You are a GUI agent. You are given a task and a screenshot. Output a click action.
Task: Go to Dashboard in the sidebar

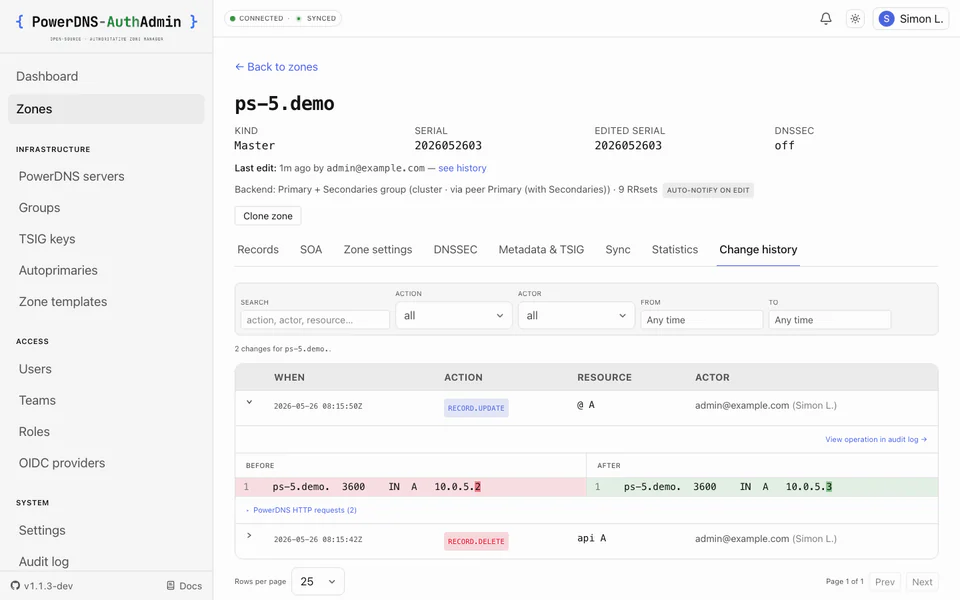106,77
